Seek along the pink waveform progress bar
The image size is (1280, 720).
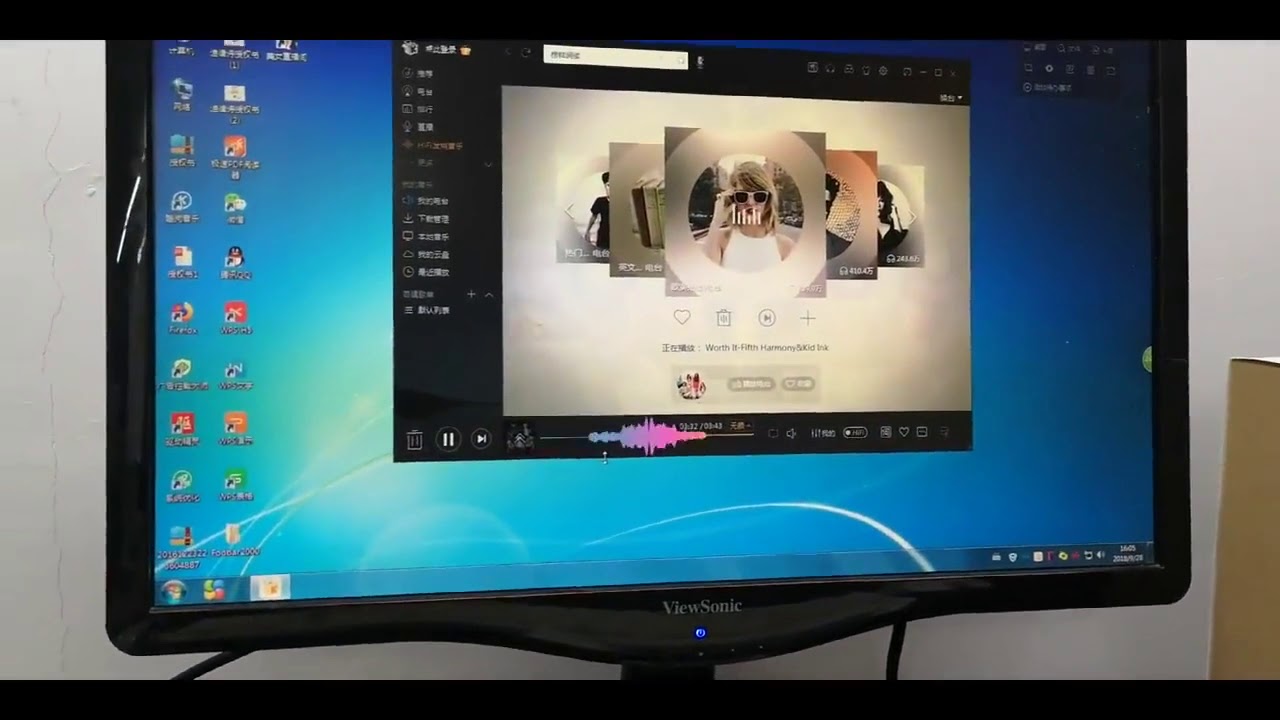pos(646,436)
